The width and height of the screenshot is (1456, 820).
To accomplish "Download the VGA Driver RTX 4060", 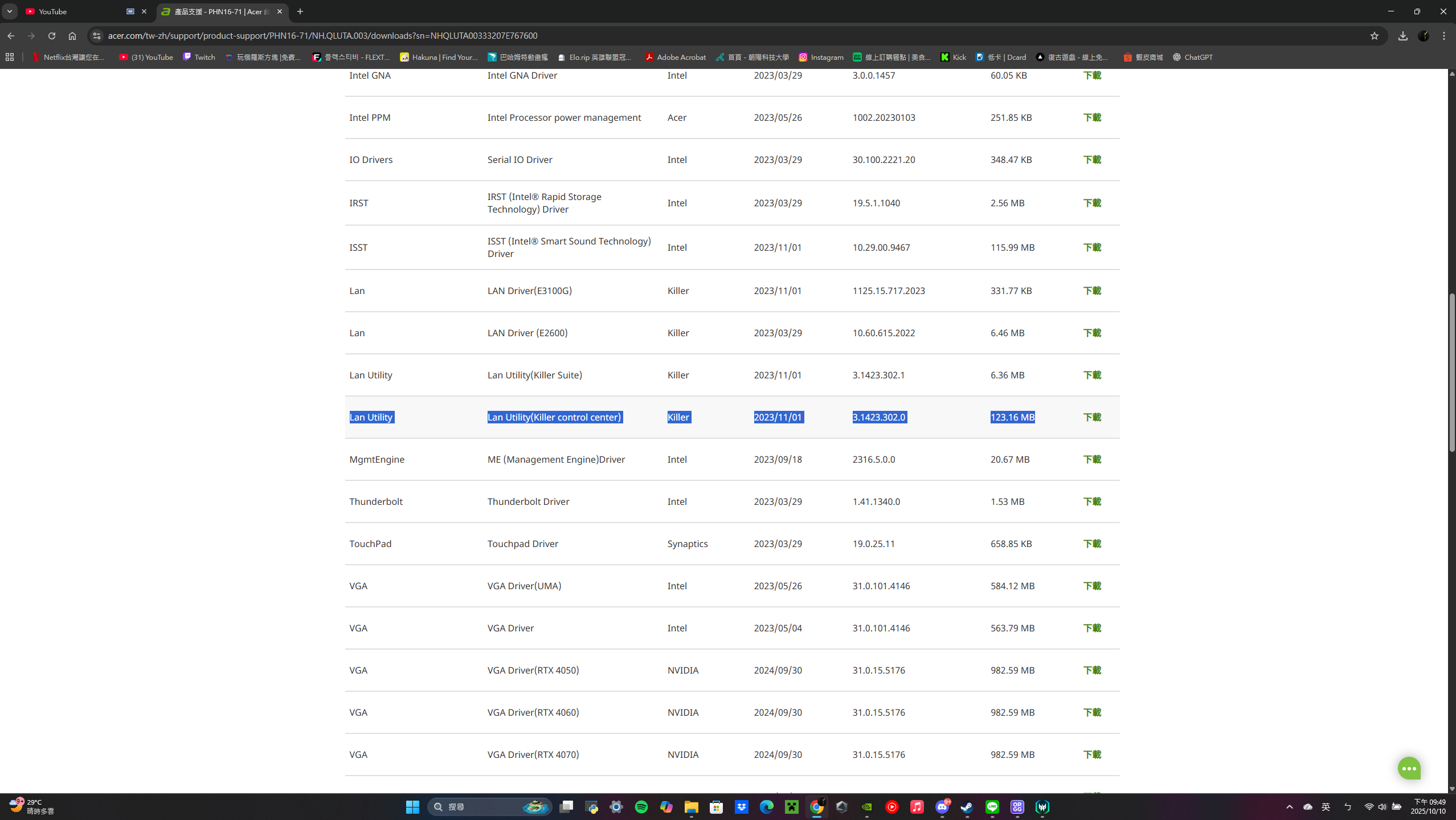I will [1091, 712].
